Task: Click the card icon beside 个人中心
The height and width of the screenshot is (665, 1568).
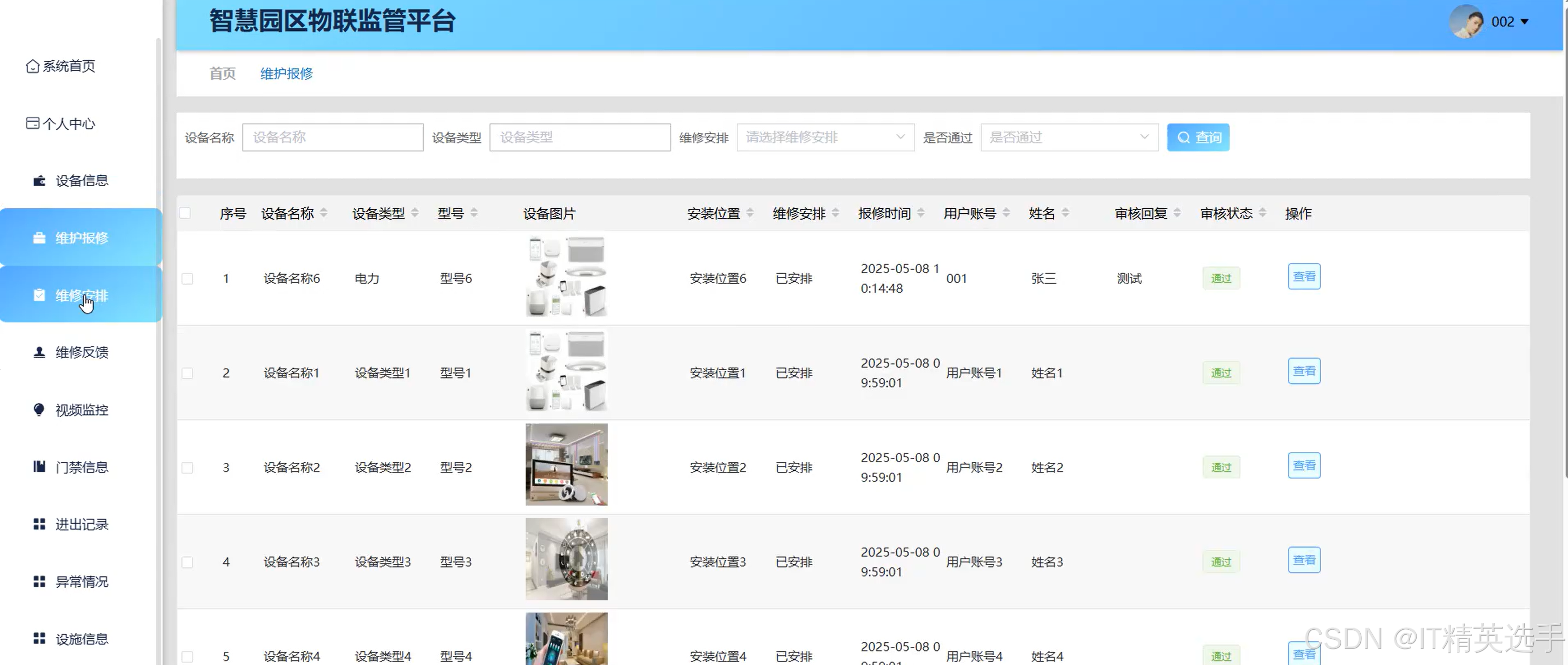Action: [33, 124]
